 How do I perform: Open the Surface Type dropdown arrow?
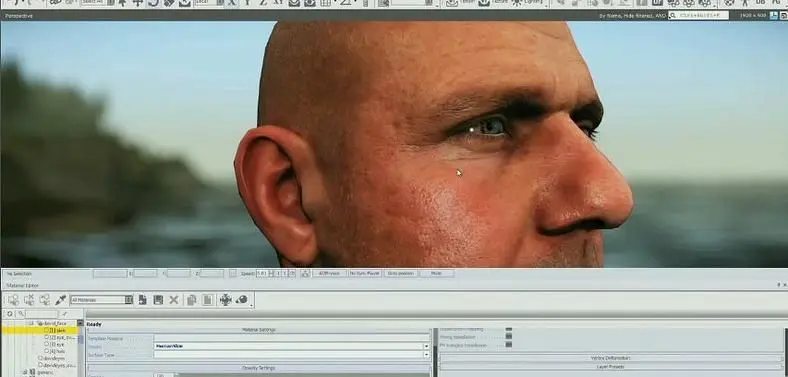(427, 354)
